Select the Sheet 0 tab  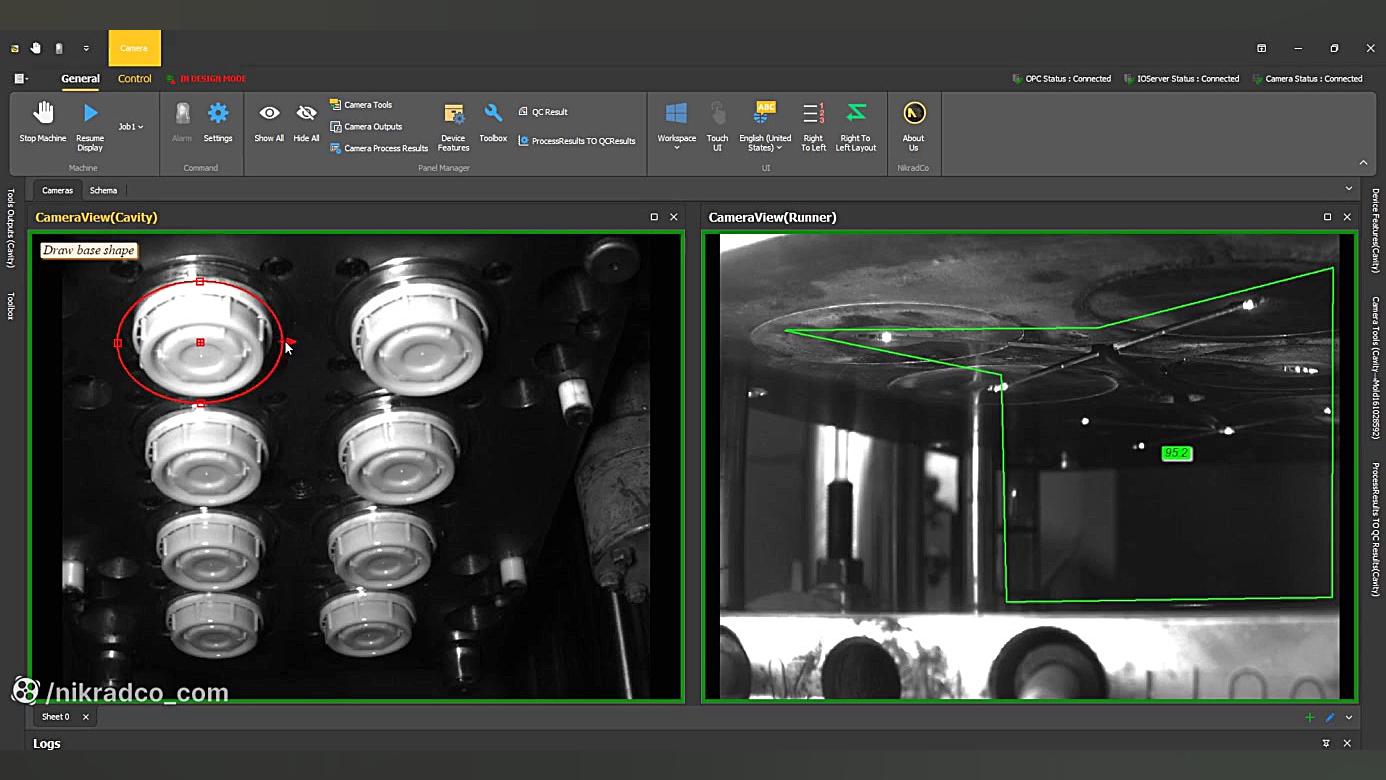click(56, 717)
